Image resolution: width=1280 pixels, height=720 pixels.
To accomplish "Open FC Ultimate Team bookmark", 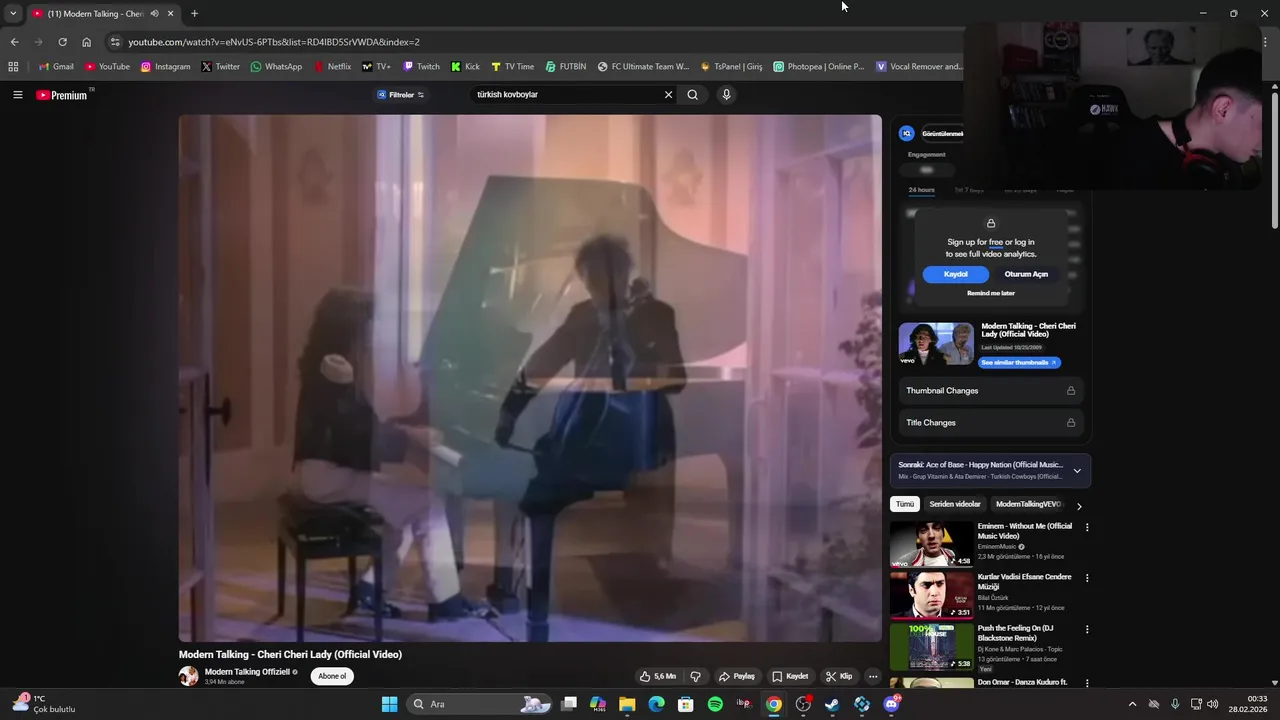I will click(643, 66).
